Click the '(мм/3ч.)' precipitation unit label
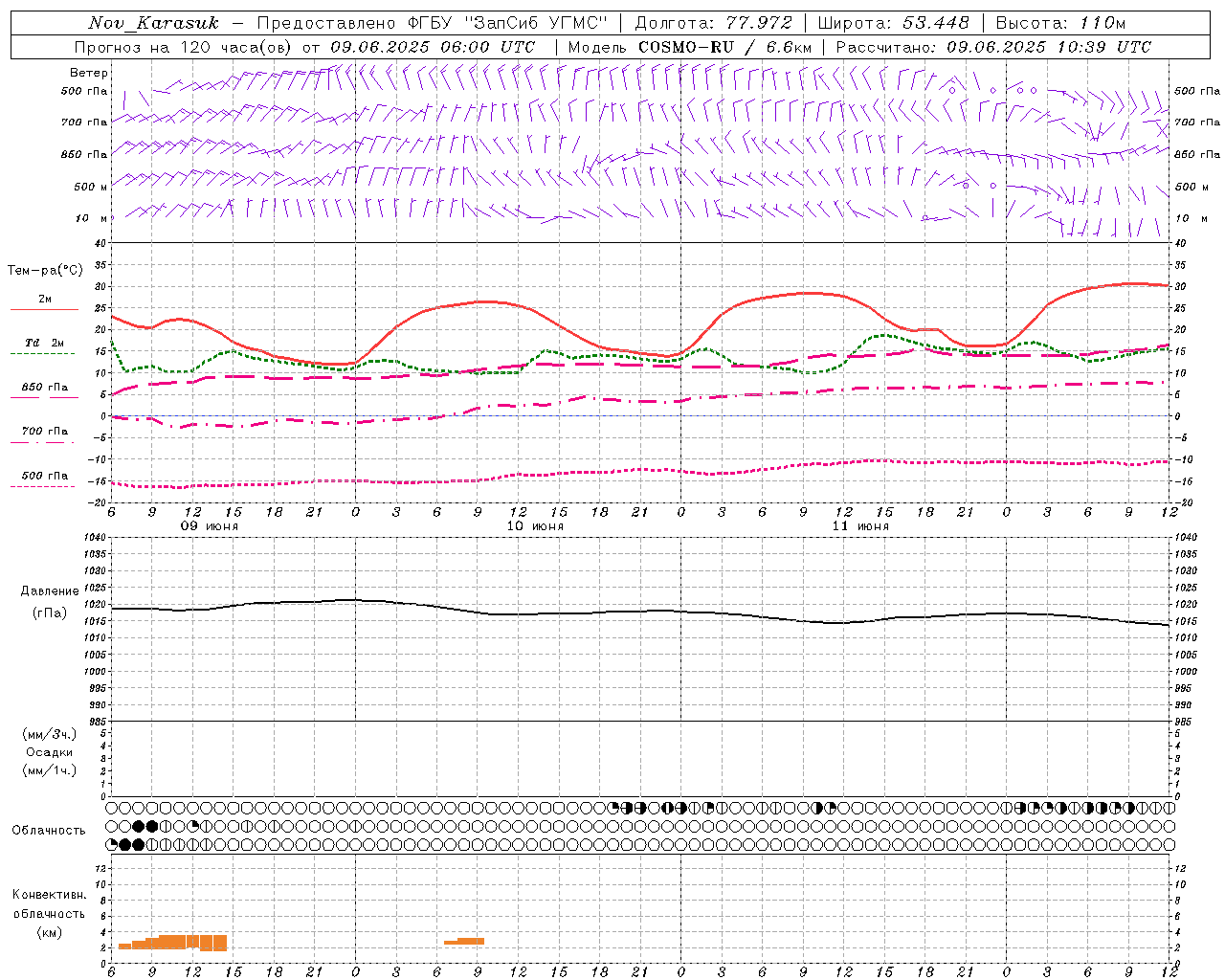1225x980 pixels. [x=50, y=734]
